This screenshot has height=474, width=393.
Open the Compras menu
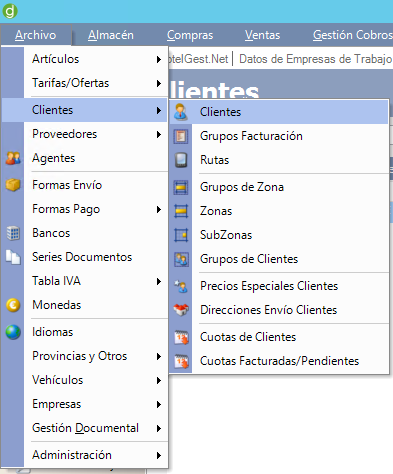click(x=190, y=35)
